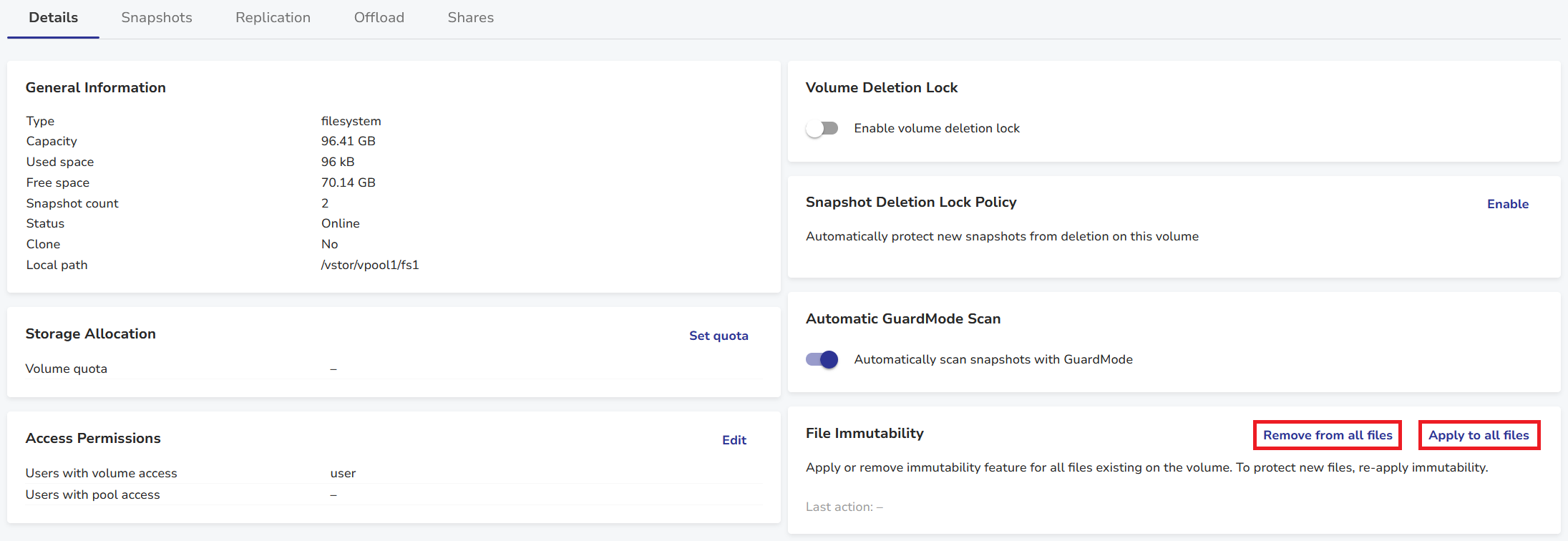The height and width of the screenshot is (541, 1568).
Task: Click the Last action text
Action: pos(844,507)
